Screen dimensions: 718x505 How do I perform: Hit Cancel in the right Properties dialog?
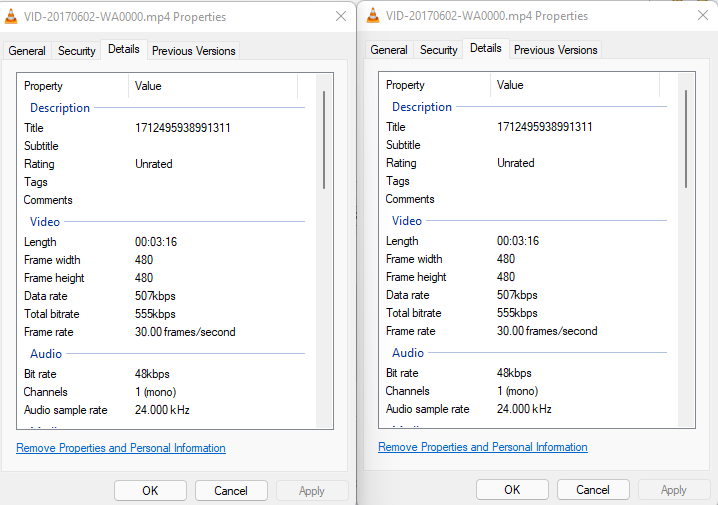coord(593,490)
